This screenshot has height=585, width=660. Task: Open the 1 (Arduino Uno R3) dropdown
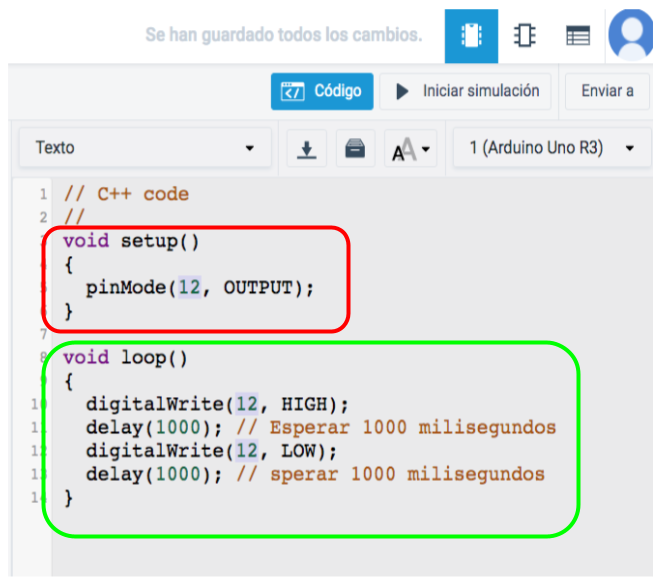[x=551, y=148]
